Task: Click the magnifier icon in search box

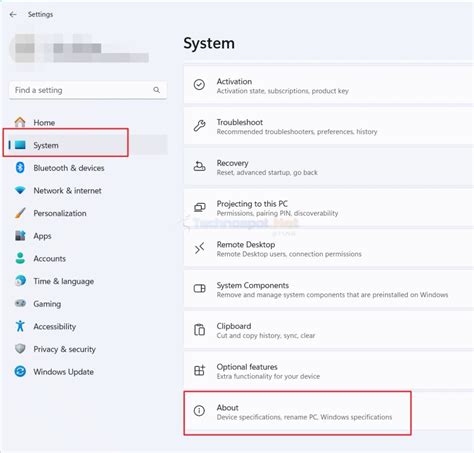Action: [x=156, y=90]
